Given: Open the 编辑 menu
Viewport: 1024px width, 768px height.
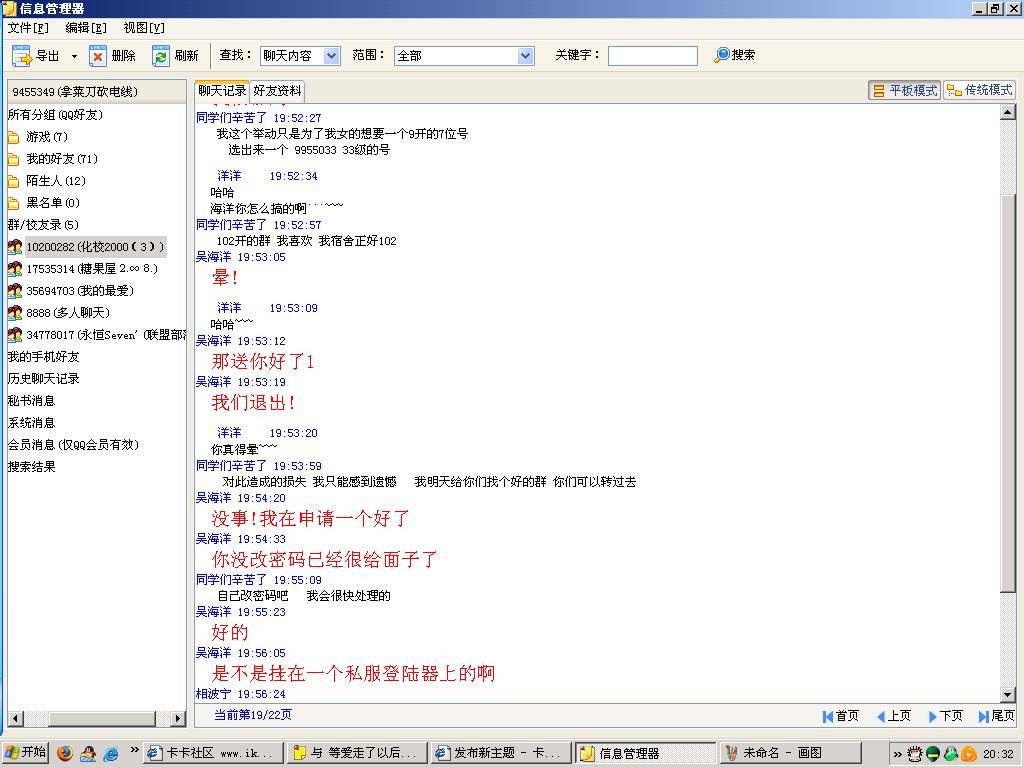Looking at the screenshot, I should [86, 27].
